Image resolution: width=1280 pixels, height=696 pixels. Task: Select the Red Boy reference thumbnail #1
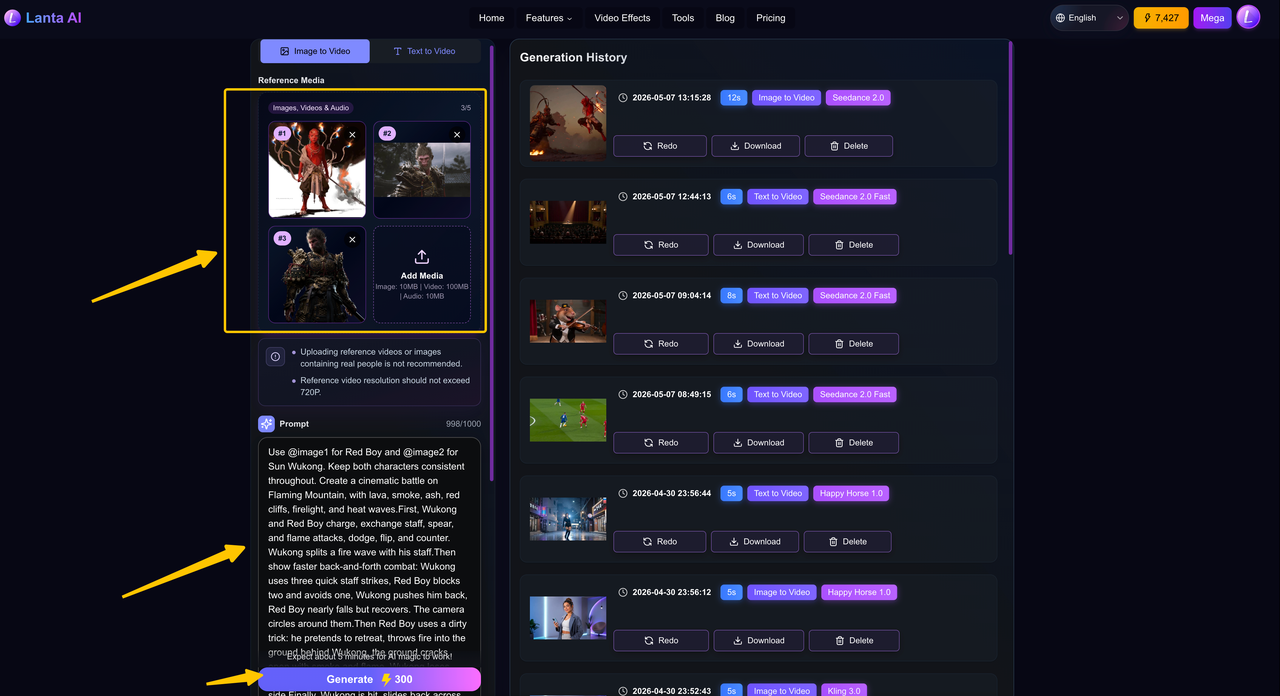[317, 170]
